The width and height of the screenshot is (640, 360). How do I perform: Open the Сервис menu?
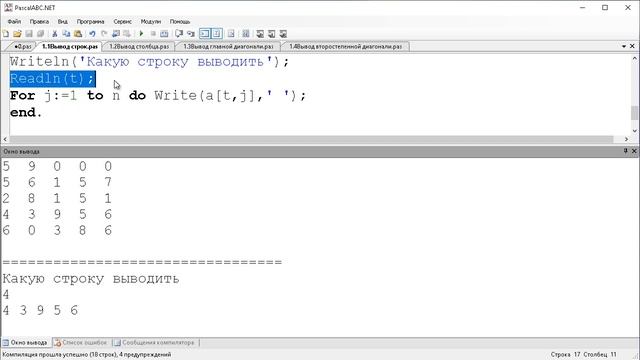click(x=122, y=21)
